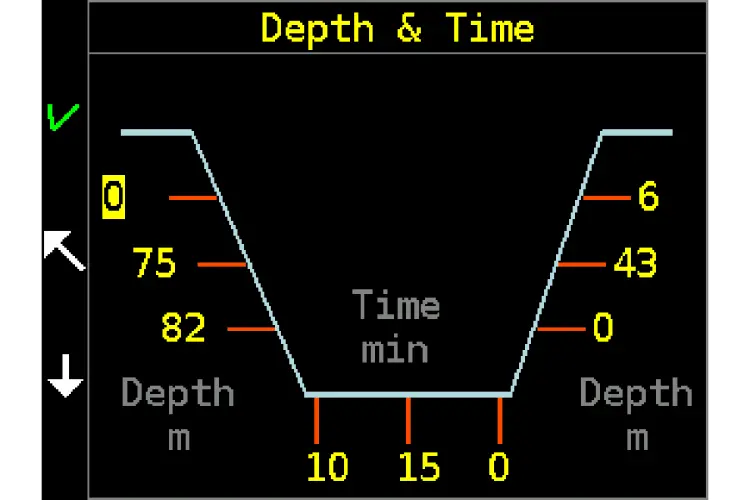The height and width of the screenshot is (500, 750).
Task: Click the orange tick marker beside 43
Action: pos(581,265)
